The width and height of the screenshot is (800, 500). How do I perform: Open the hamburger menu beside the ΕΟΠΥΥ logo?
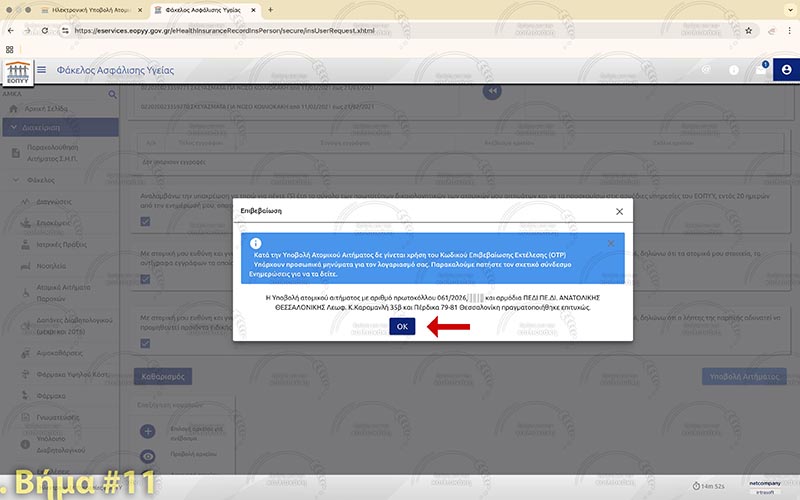(41, 70)
